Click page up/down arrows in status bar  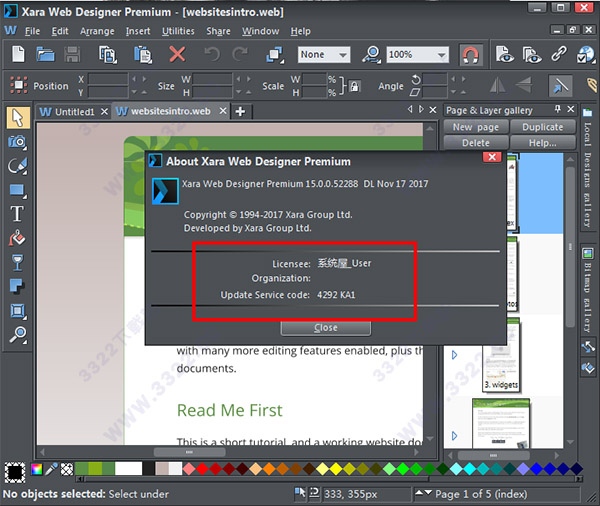click(x=423, y=493)
